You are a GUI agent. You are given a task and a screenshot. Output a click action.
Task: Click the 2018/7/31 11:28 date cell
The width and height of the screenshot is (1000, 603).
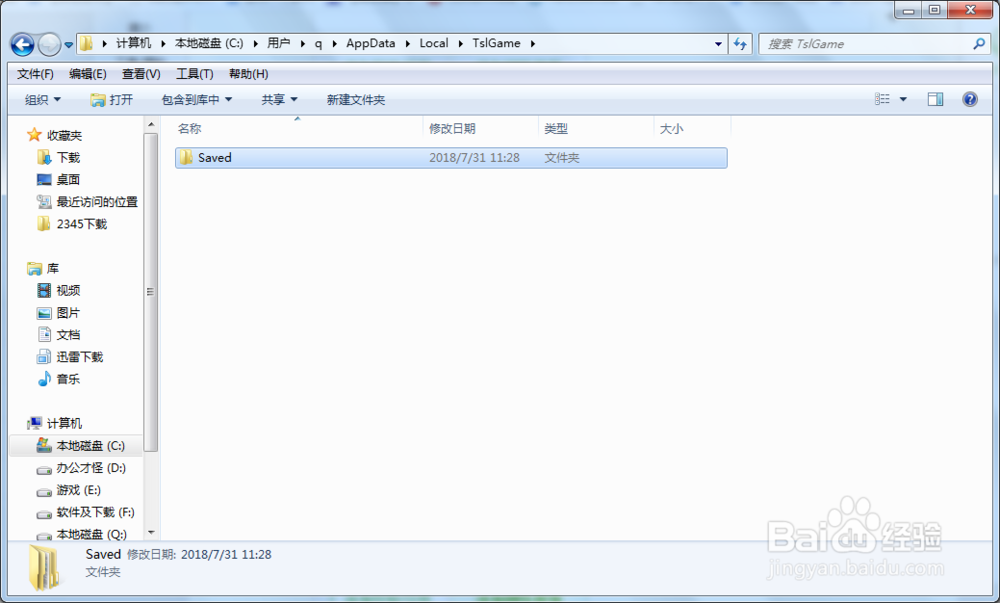474,157
